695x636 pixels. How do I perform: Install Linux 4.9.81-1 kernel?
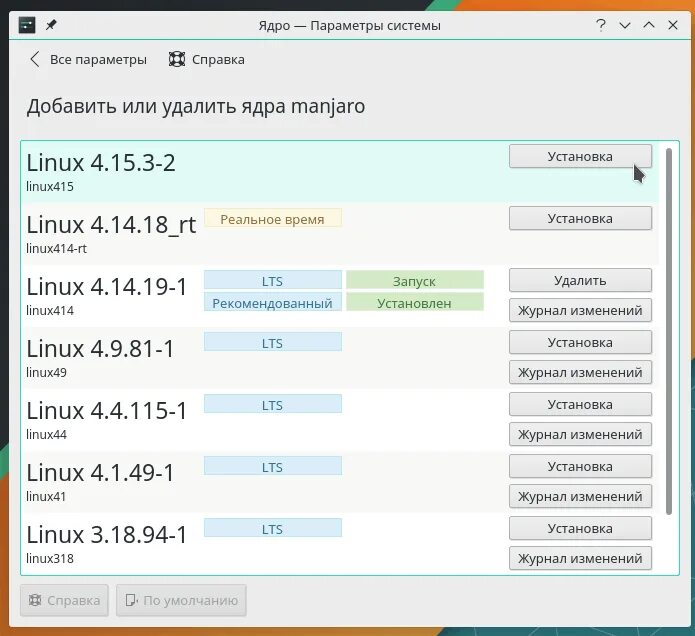click(x=580, y=343)
